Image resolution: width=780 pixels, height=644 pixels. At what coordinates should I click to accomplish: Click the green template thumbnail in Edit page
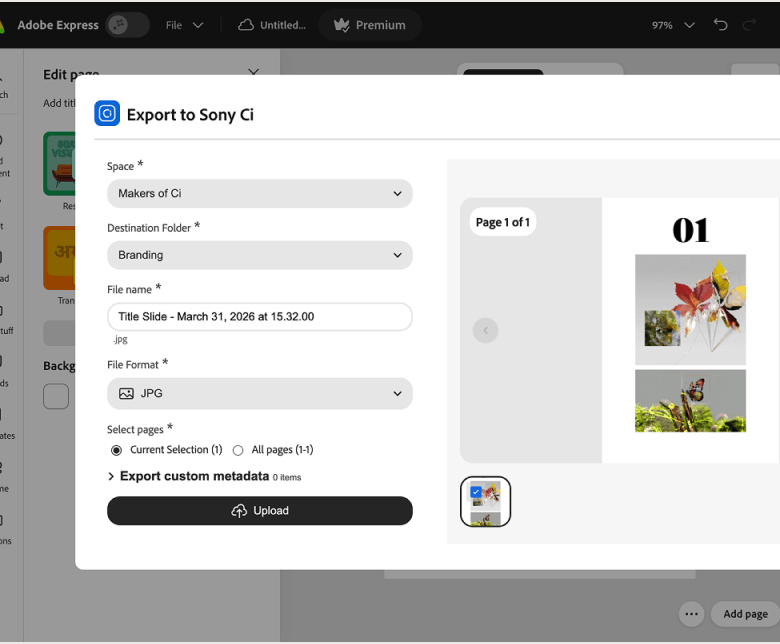tap(59, 164)
